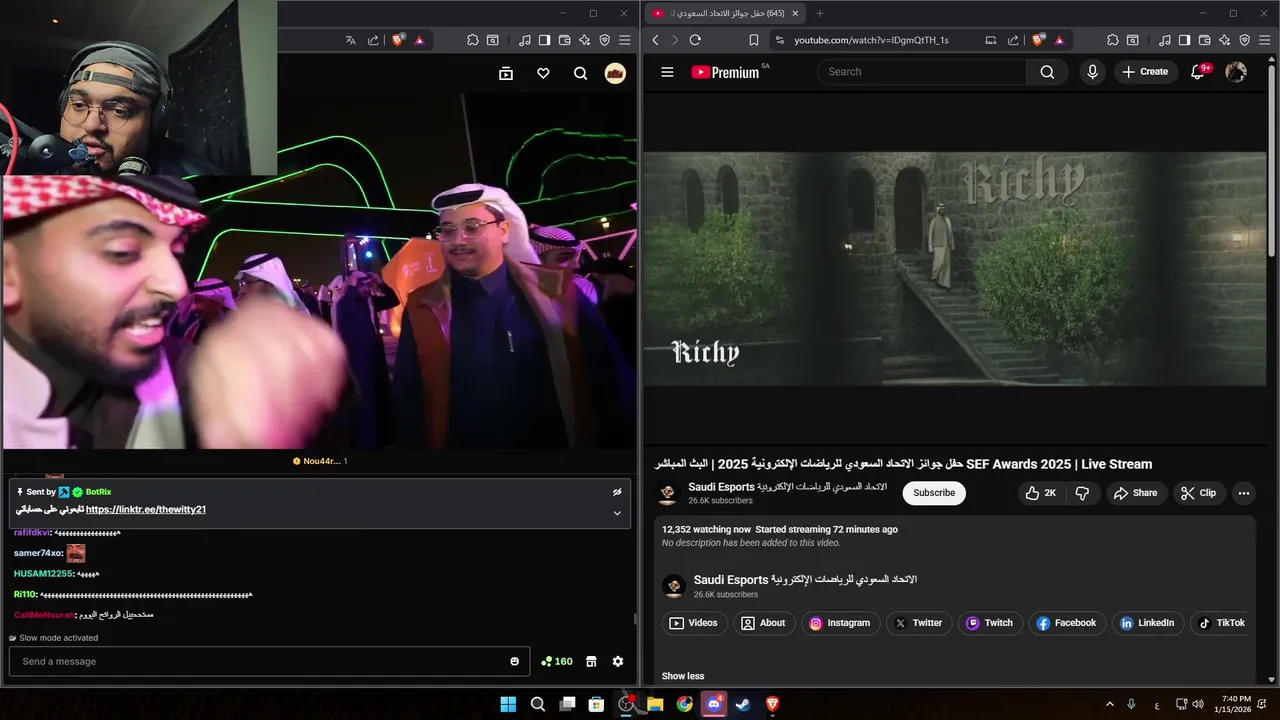Open Discord from the taskbar
This screenshot has width=1280, height=720.
tap(714, 704)
